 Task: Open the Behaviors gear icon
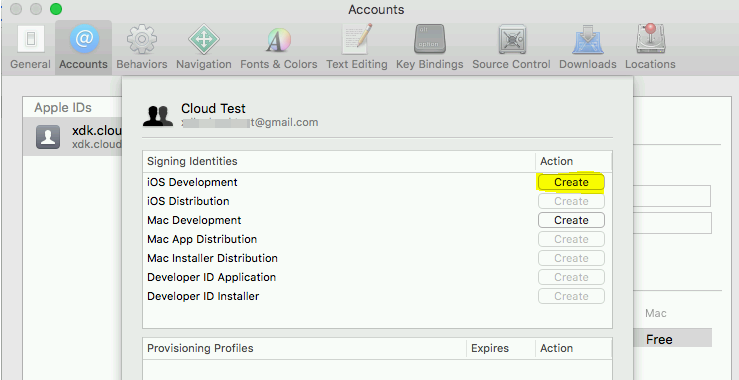pyautogui.click(x=141, y=48)
